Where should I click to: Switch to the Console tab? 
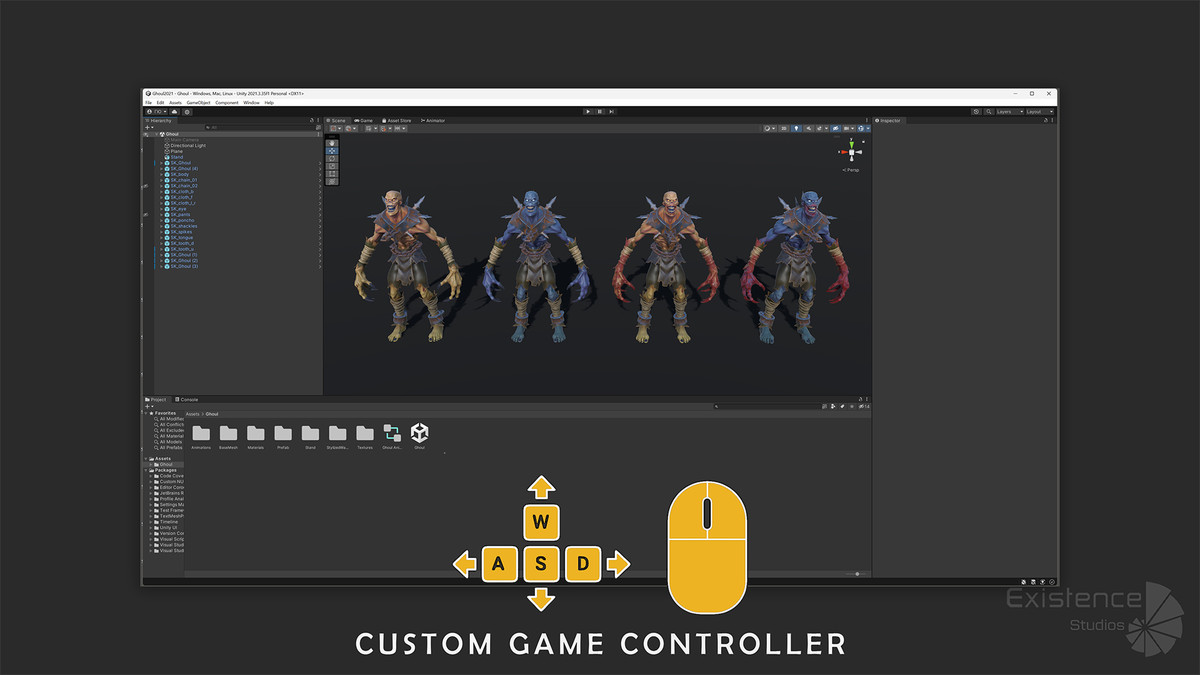click(188, 399)
